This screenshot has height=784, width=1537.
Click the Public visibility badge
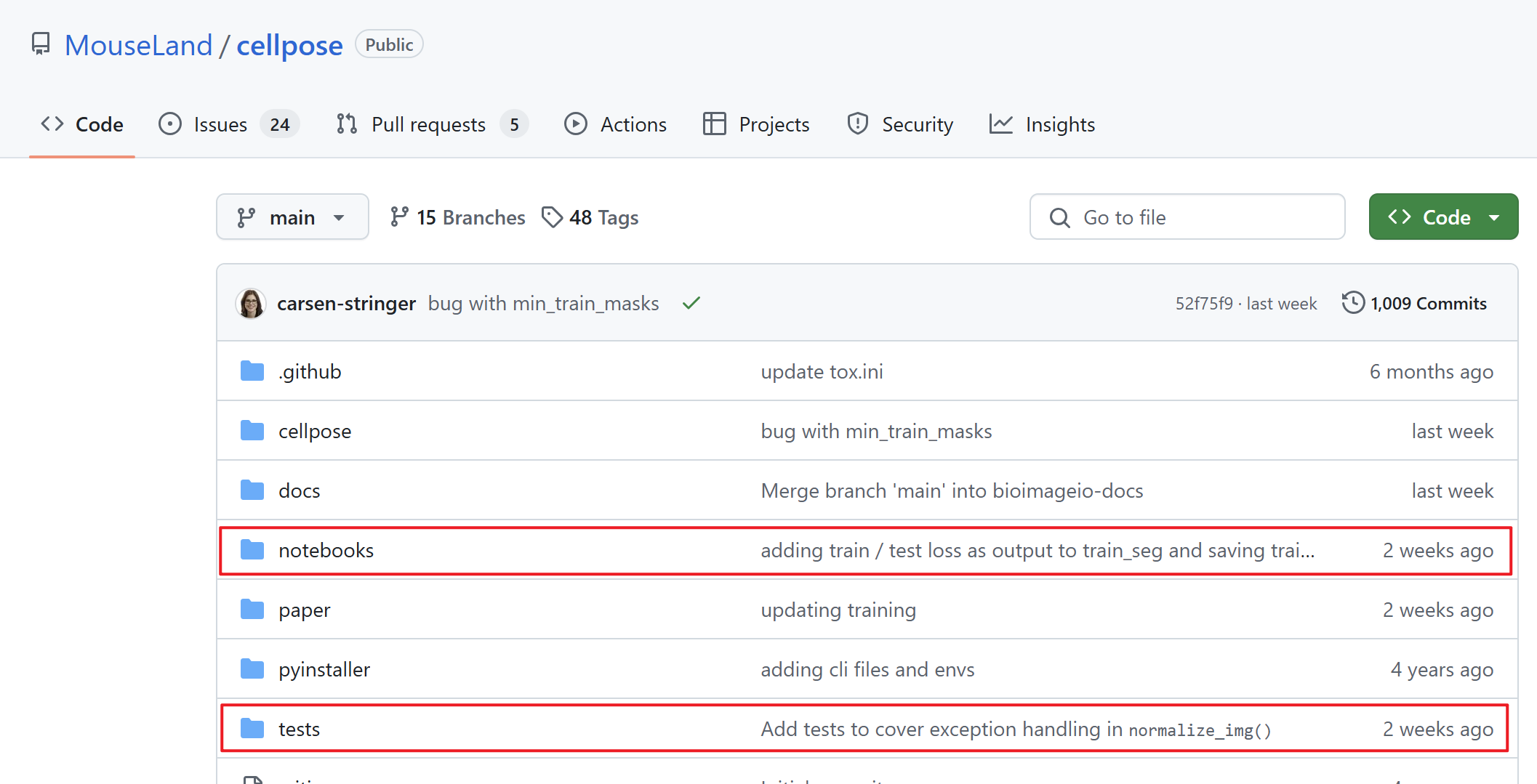tap(389, 44)
